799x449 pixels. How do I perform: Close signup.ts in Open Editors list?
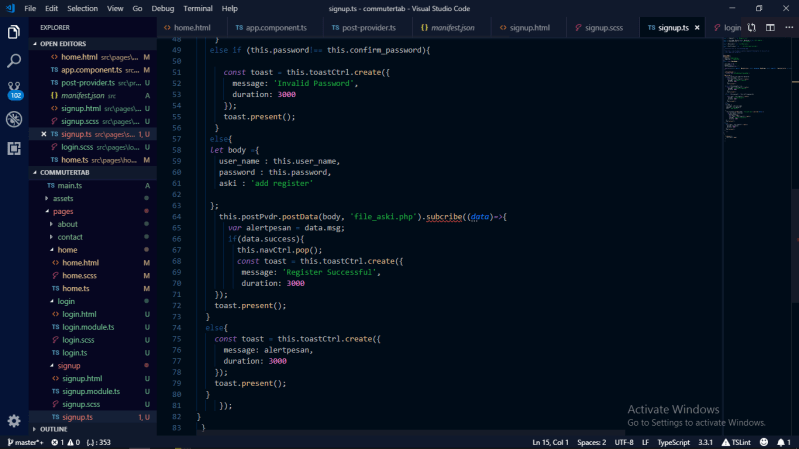click(x=44, y=134)
